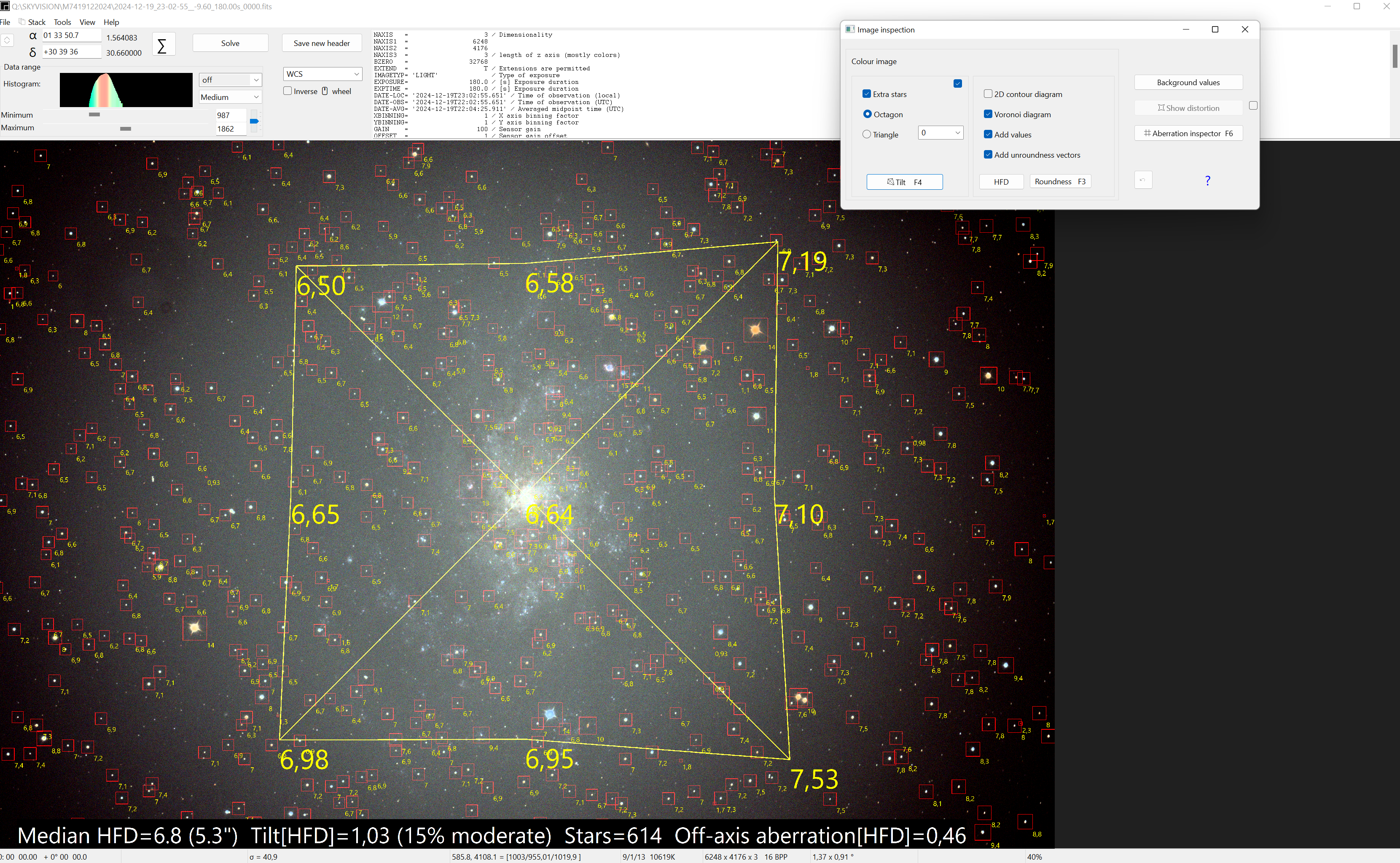Click the up-down arrows icon beside alpha
1400x863 pixels.
[8, 40]
